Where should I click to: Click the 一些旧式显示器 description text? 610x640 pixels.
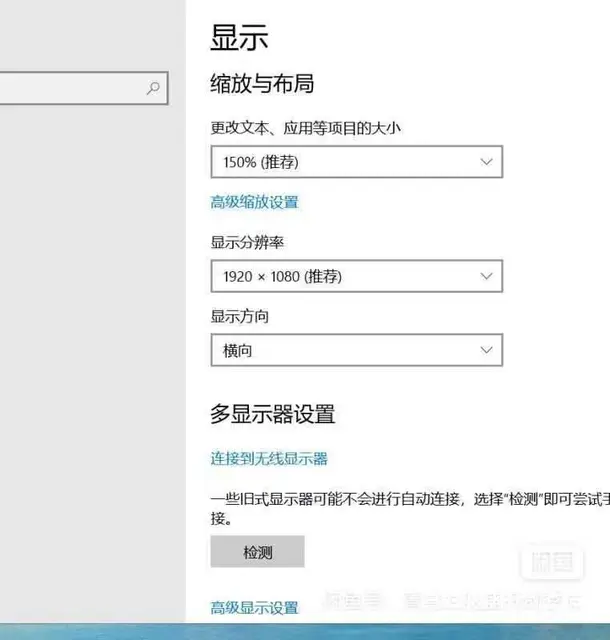coord(410,509)
